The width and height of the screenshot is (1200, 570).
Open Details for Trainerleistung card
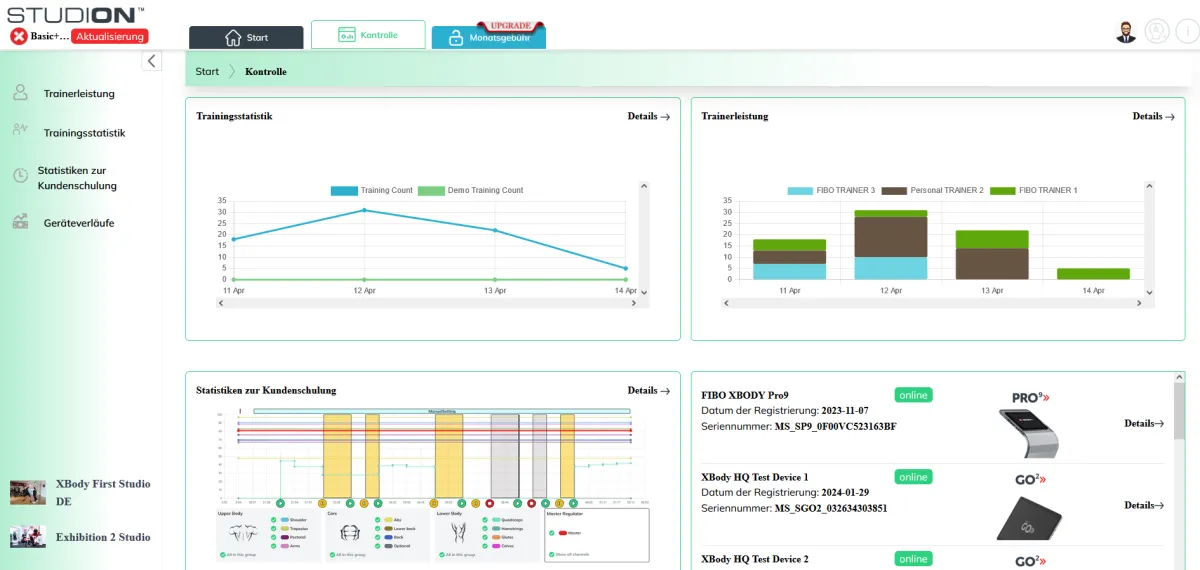tap(1154, 116)
